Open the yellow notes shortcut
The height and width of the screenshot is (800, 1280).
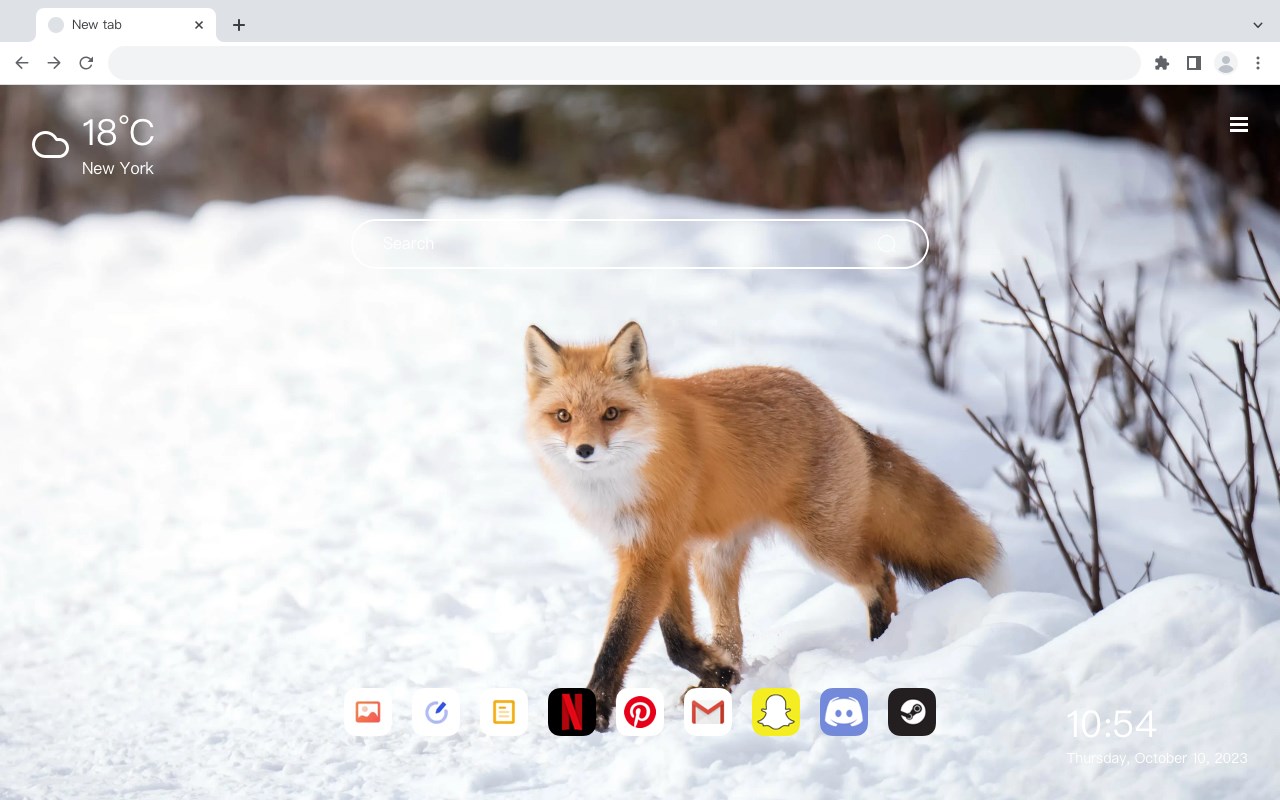pos(504,712)
